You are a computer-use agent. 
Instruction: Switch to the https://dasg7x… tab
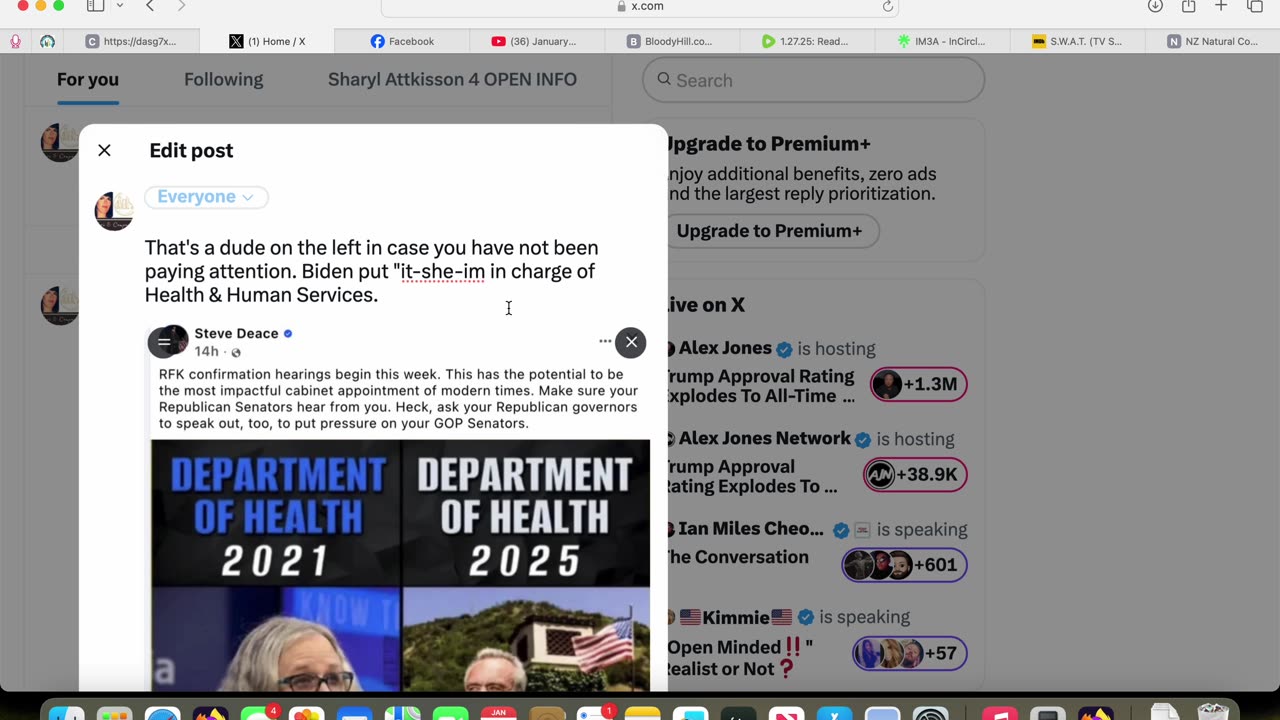[x=131, y=41]
